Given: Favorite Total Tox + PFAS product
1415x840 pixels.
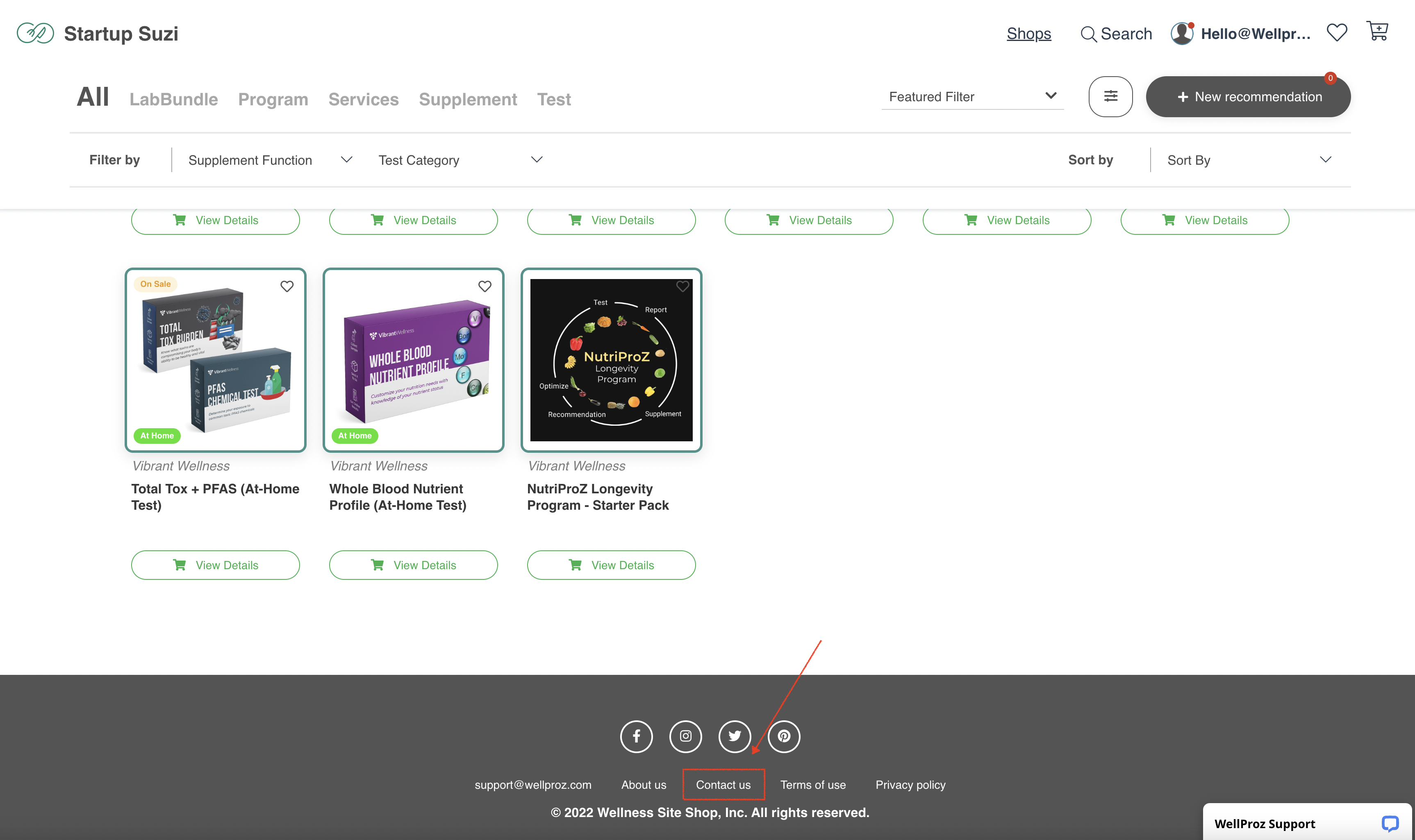Looking at the screenshot, I should tap(287, 286).
